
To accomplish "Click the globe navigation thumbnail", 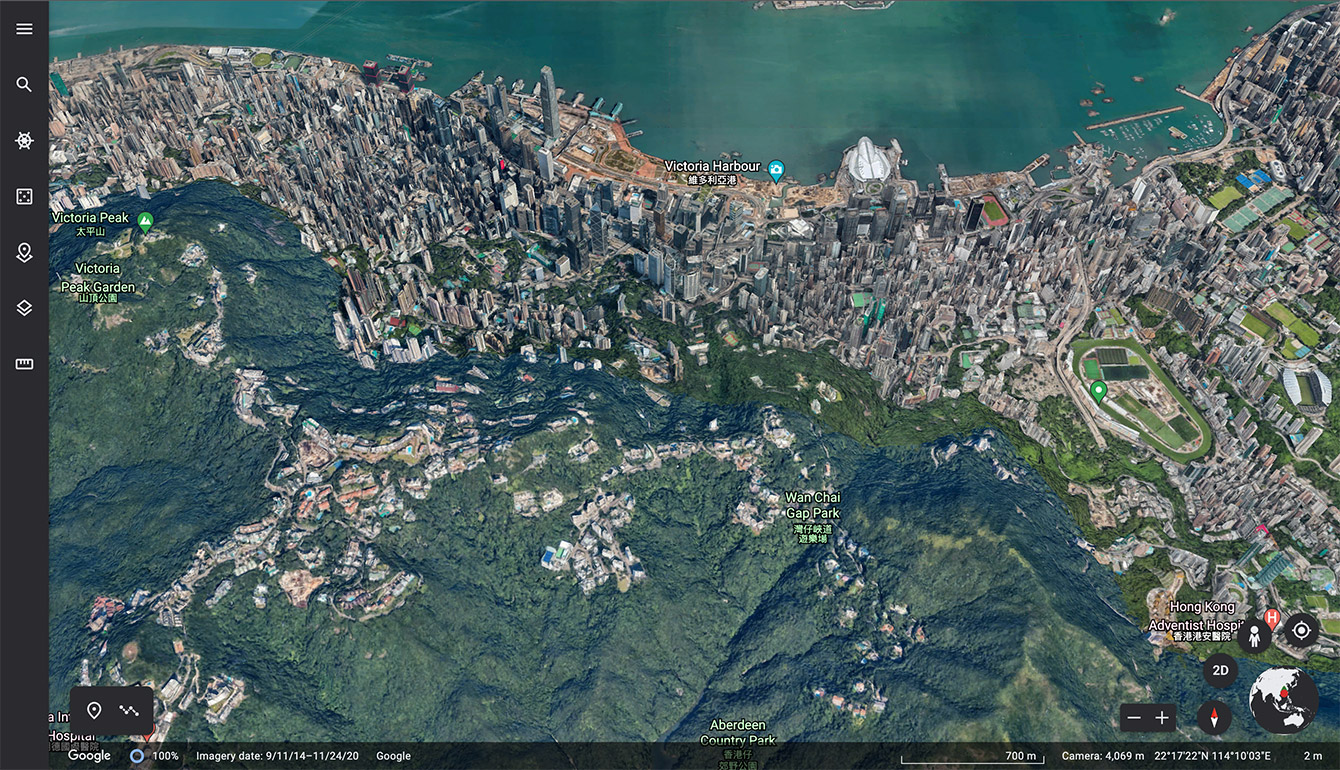I will click(x=1284, y=701).
